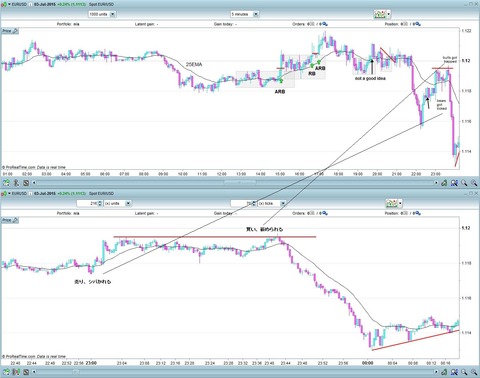Click 'Spot EURUSD' title text of lower chart
480x378 pixels.
[101, 193]
